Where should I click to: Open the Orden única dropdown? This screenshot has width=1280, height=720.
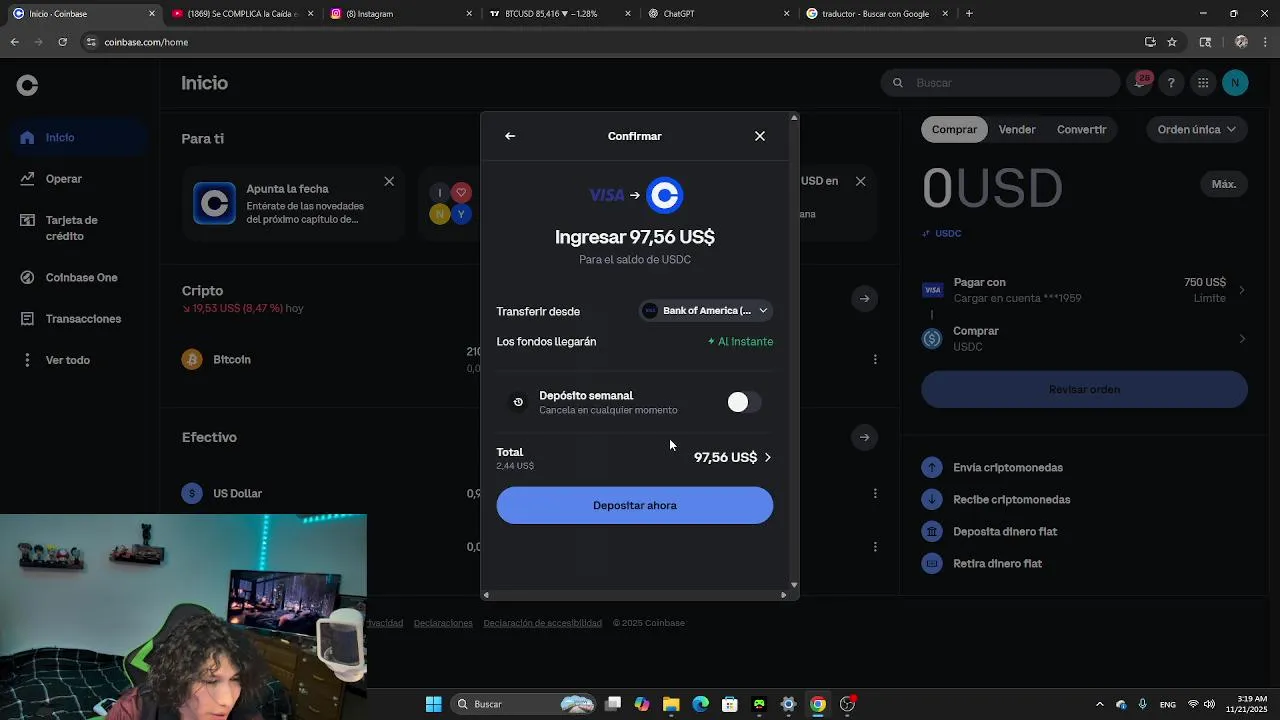(1197, 129)
